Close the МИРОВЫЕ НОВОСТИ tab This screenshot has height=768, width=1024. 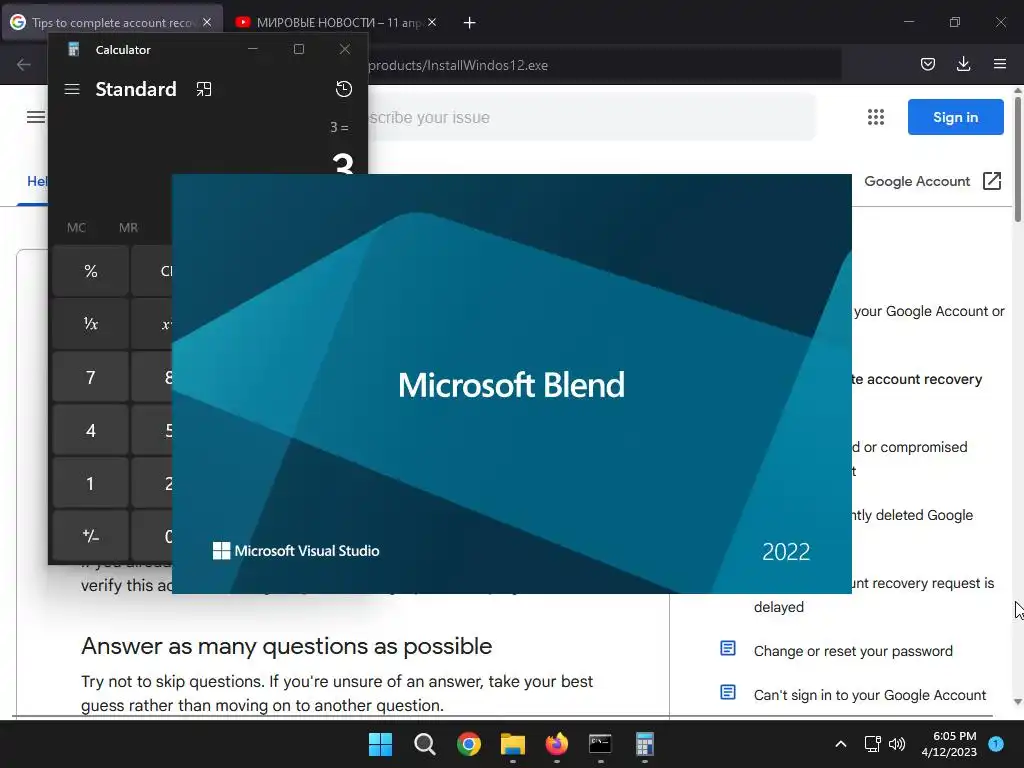[x=432, y=22]
